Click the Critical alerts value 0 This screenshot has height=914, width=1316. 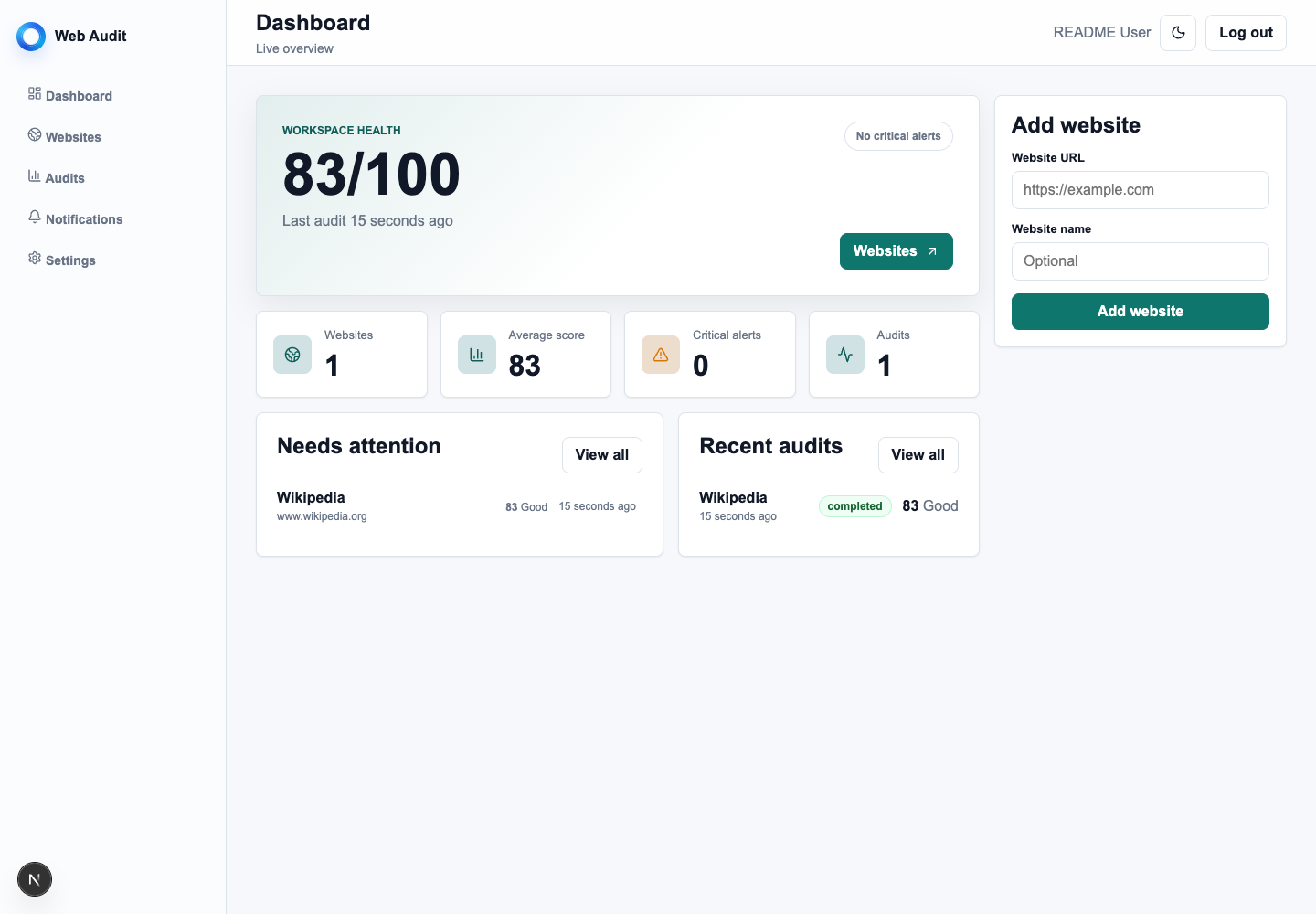click(x=701, y=366)
